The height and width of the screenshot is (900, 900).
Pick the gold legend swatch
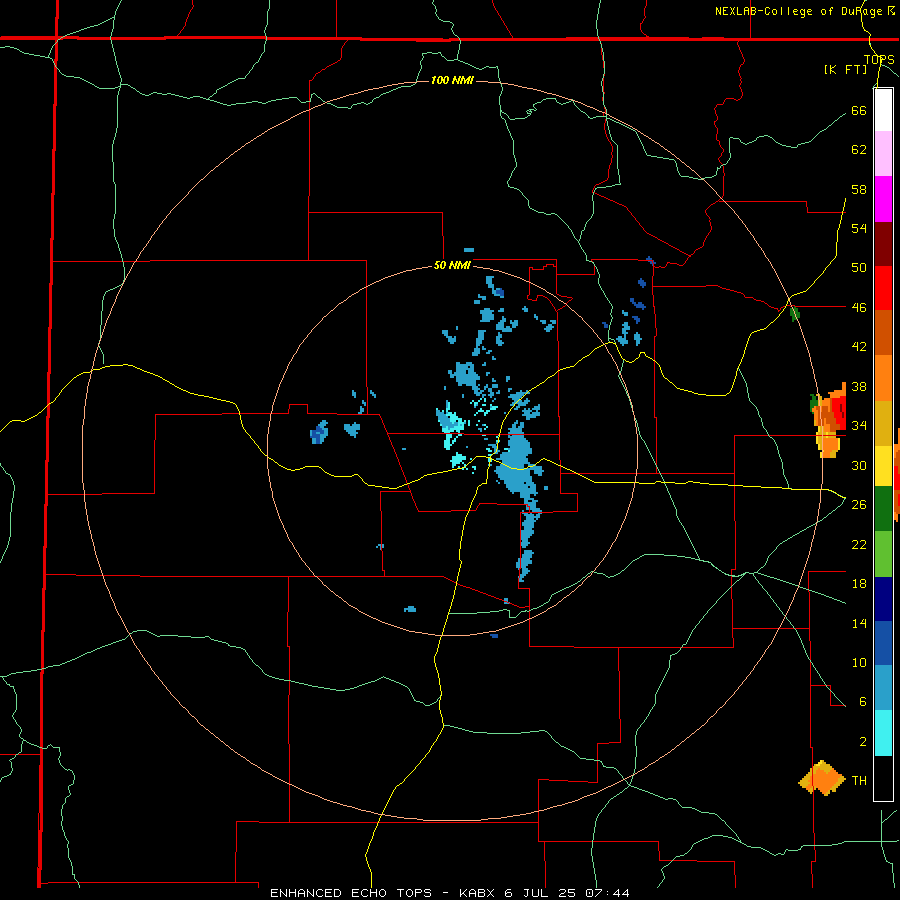pos(883,423)
